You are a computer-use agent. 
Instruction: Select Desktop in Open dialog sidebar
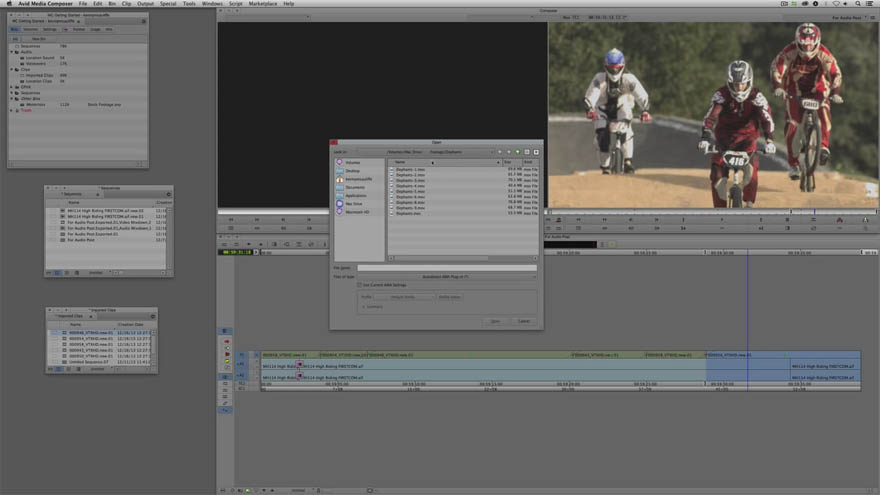tap(352, 171)
